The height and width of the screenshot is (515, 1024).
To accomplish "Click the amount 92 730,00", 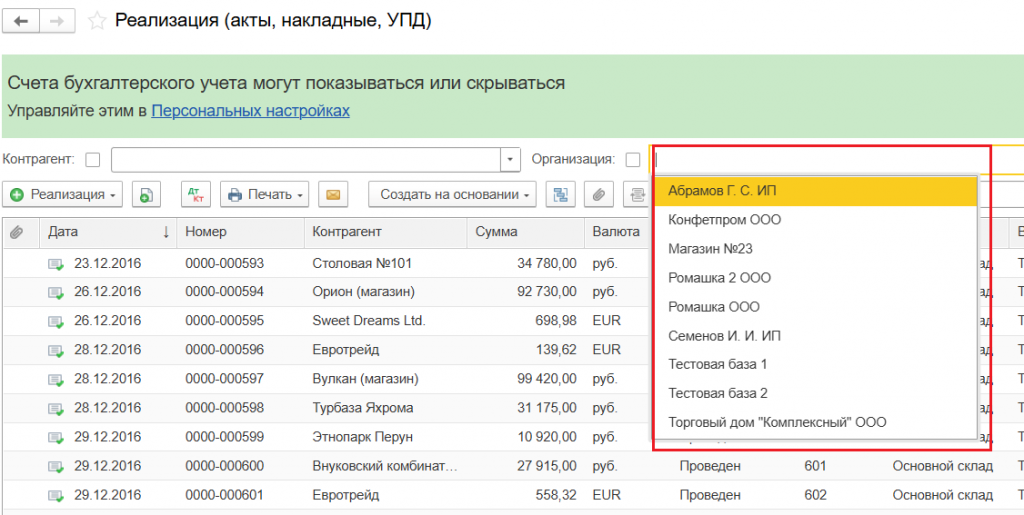I will point(547,292).
